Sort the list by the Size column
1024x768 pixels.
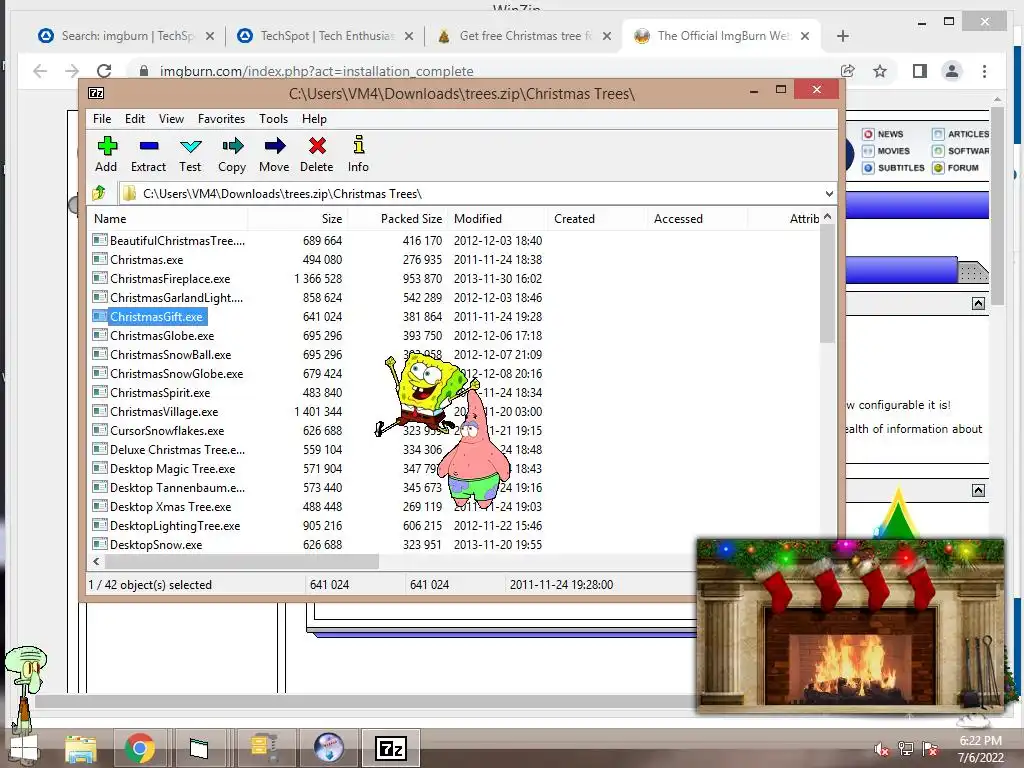(x=297, y=219)
